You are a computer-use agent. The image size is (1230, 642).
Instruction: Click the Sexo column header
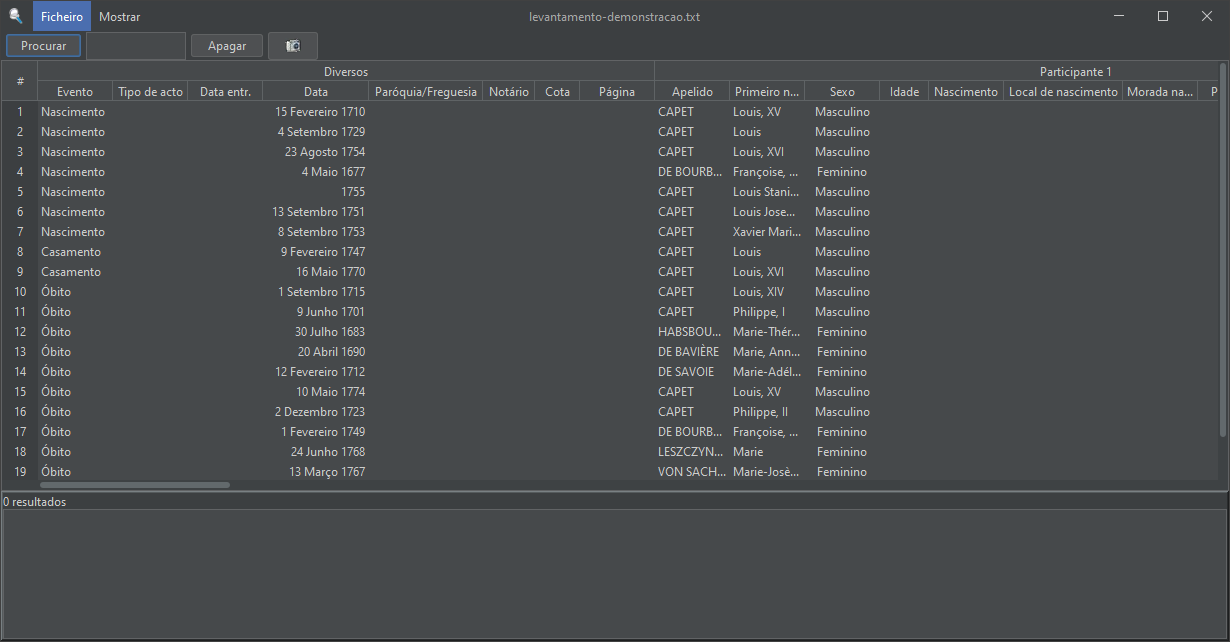pyautogui.click(x=842, y=91)
